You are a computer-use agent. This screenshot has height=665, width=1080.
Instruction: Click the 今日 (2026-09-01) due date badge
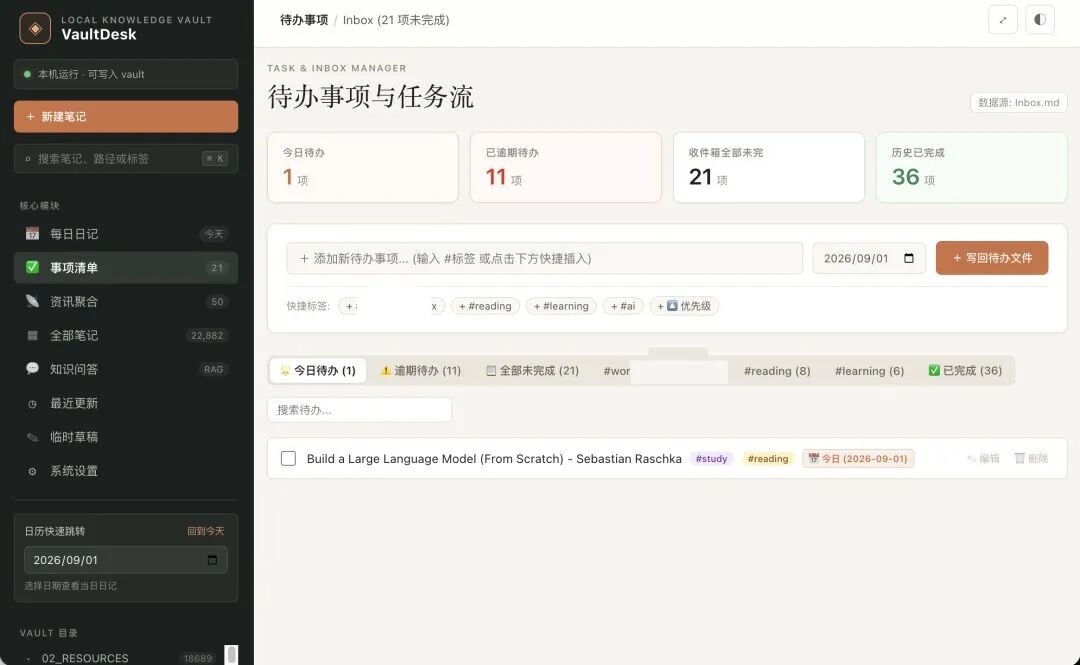point(858,458)
